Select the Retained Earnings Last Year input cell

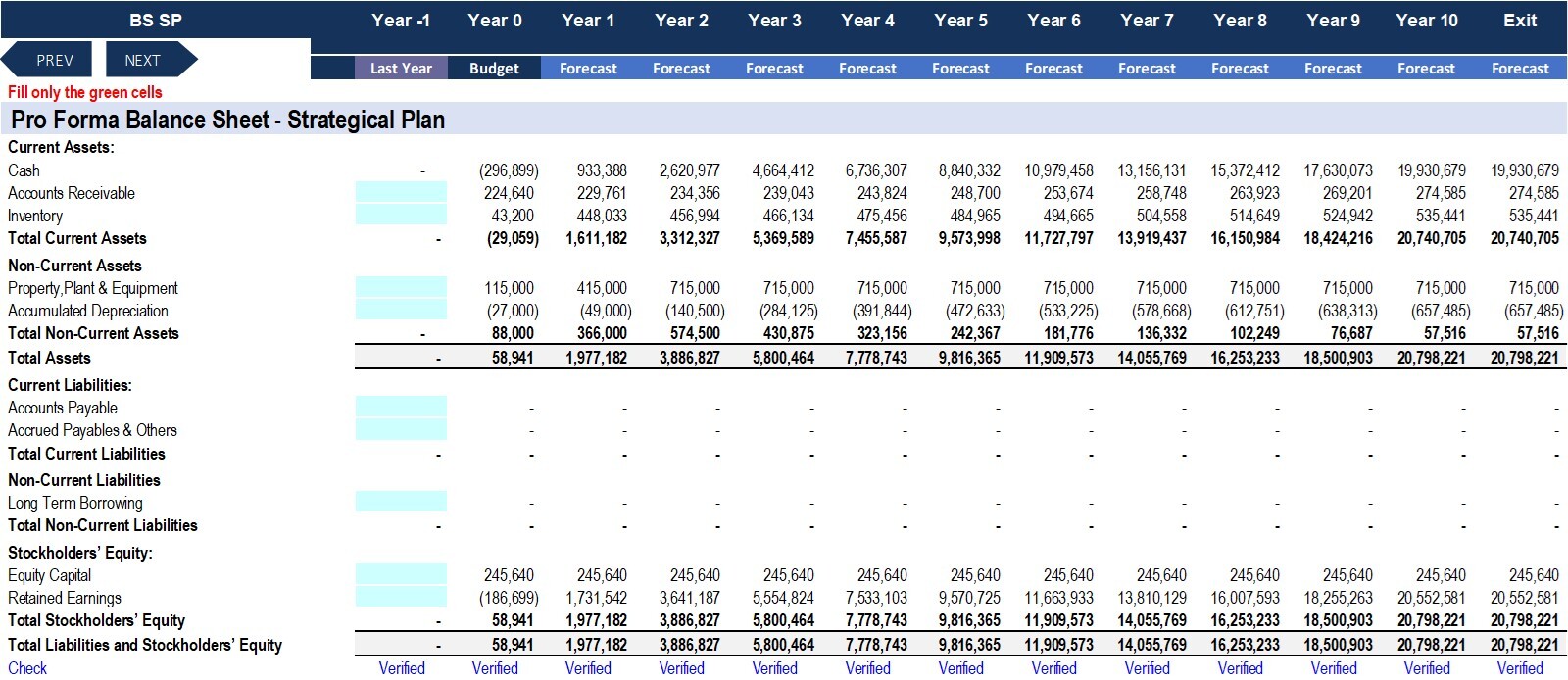[x=401, y=598]
